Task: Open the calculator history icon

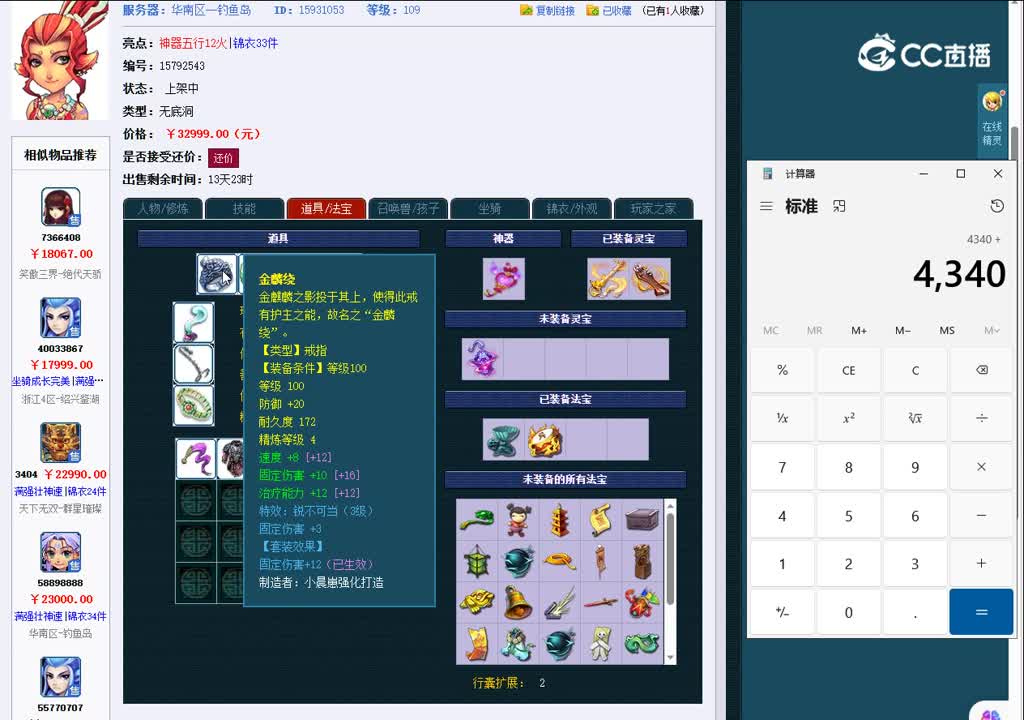Action: point(997,206)
